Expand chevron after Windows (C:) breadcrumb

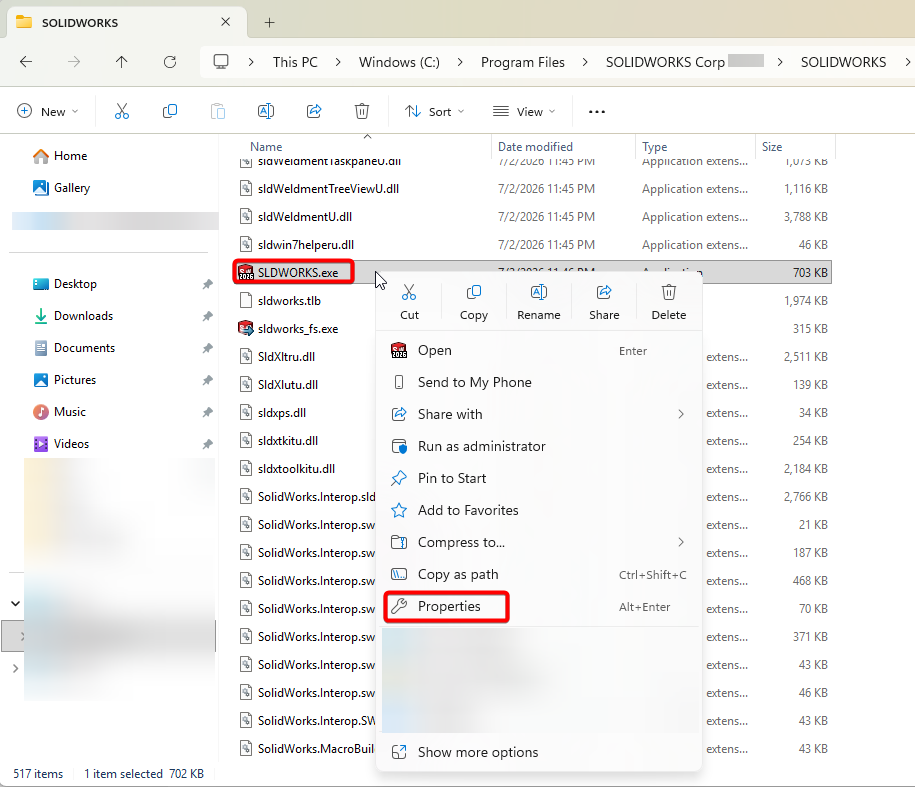(x=460, y=62)
